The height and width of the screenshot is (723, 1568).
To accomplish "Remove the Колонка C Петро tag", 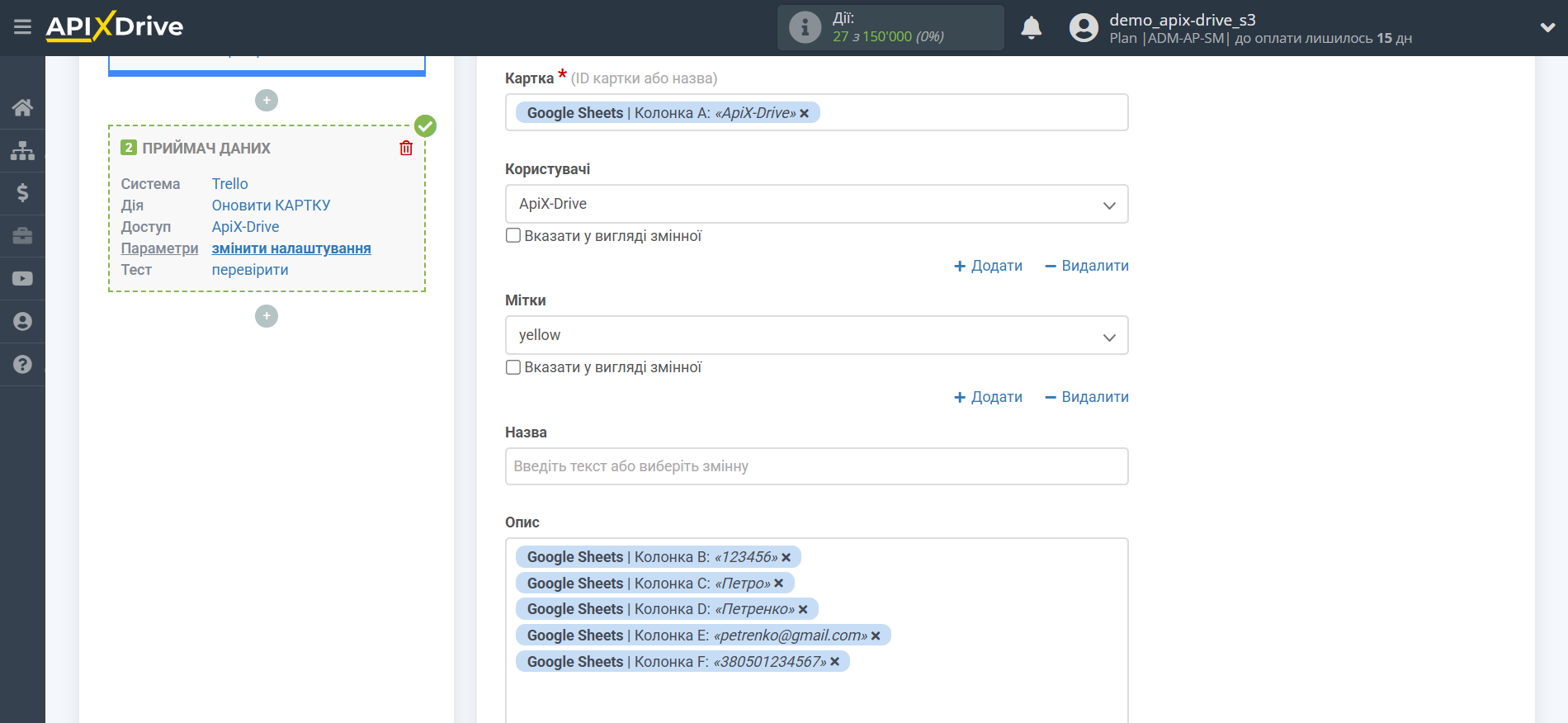I will [x=779, y=584].
